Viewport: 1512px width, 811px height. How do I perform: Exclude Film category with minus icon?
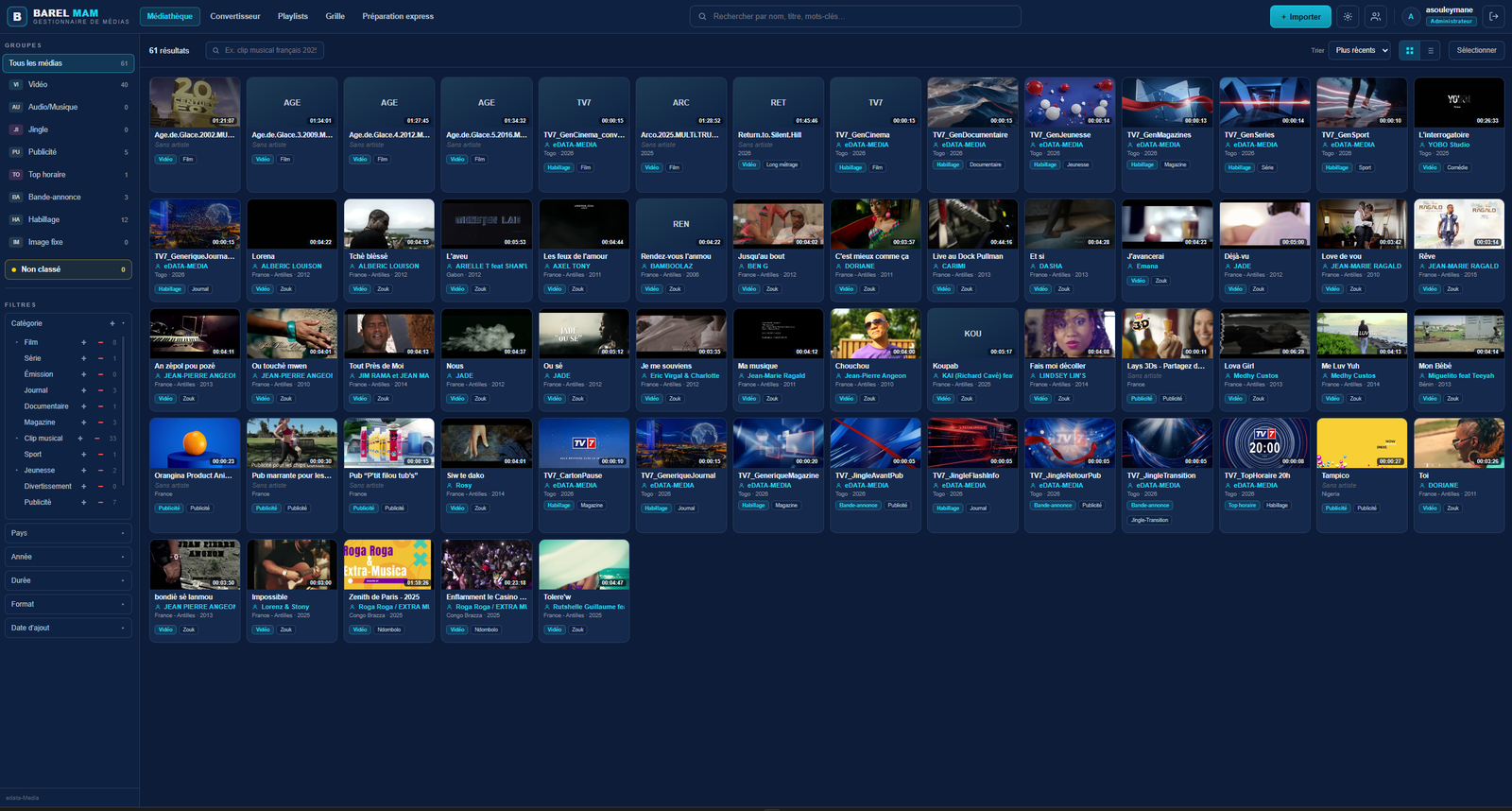click(x=100, y=342)
